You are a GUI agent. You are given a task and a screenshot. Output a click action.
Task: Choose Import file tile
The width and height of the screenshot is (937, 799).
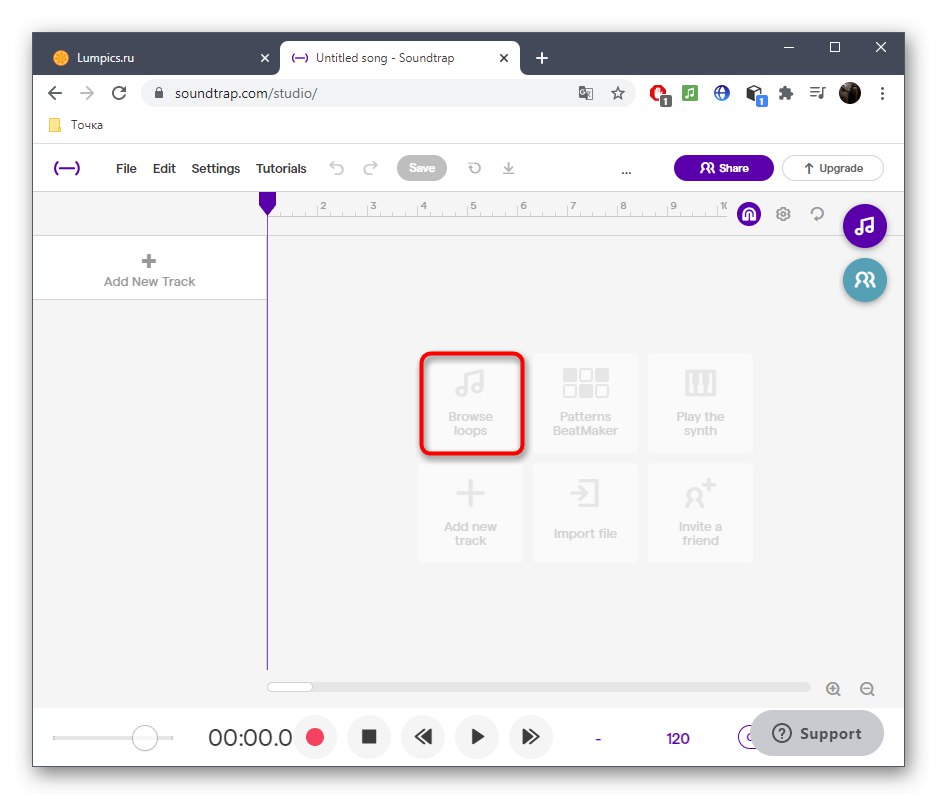click(585, 513)
